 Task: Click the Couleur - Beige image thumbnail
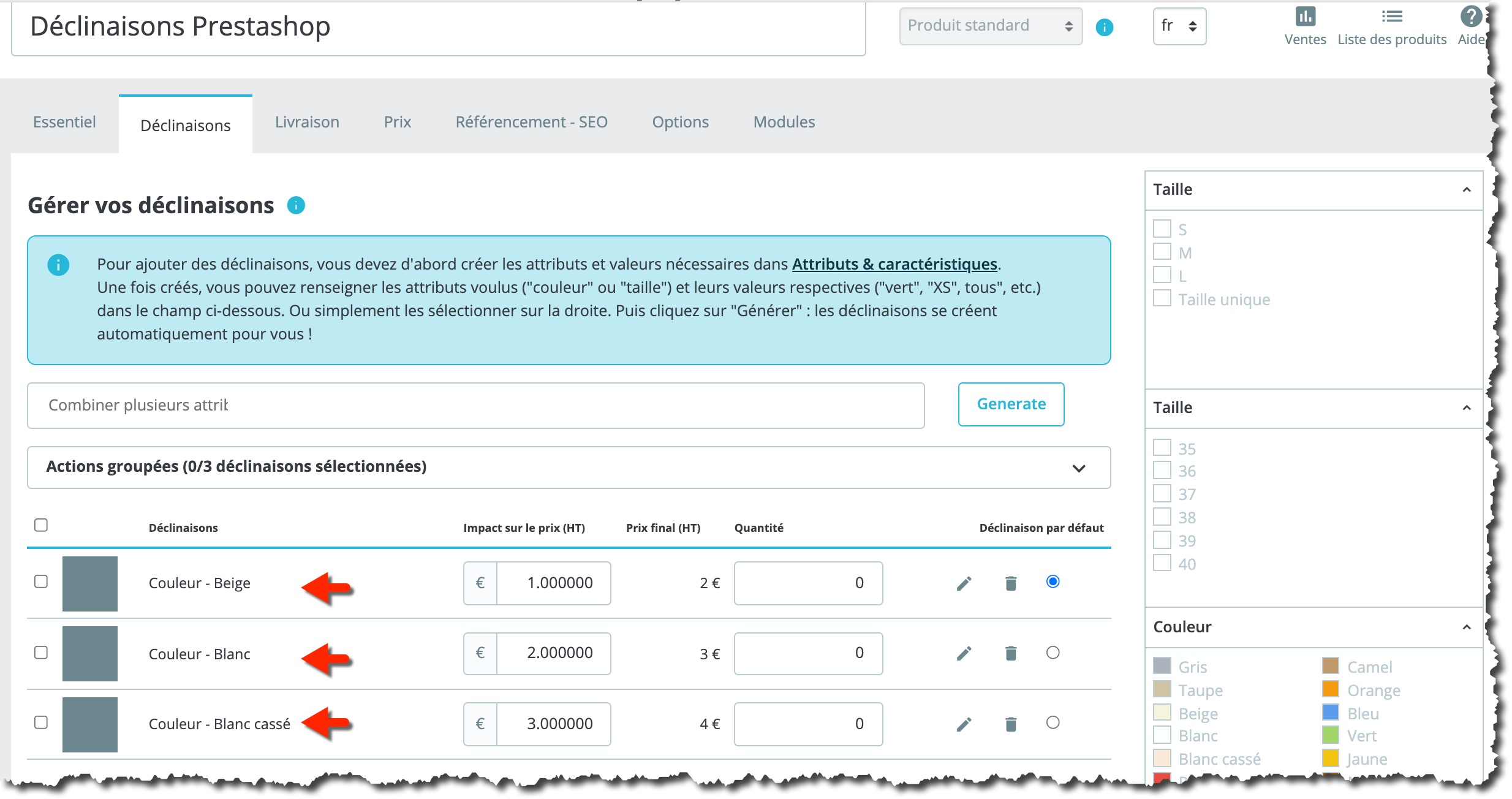(89, 584)
